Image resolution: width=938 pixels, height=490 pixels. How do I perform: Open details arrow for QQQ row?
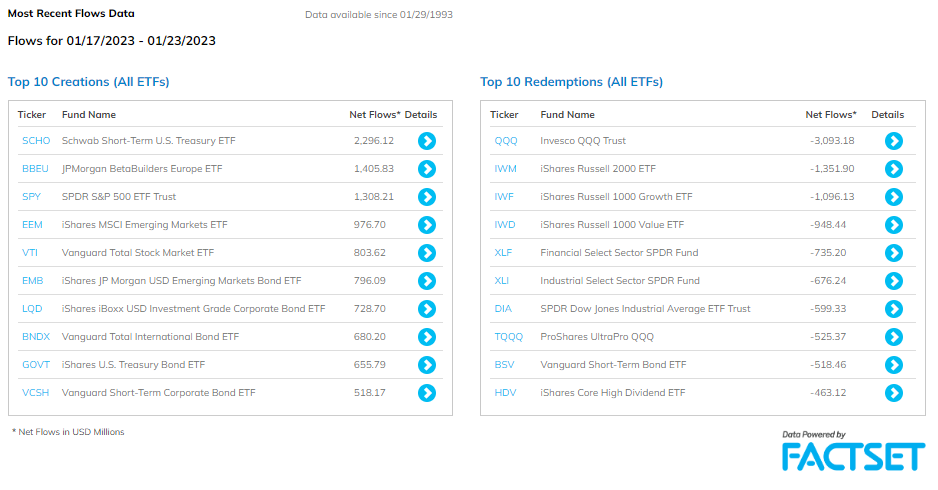(x=894, y=141)
